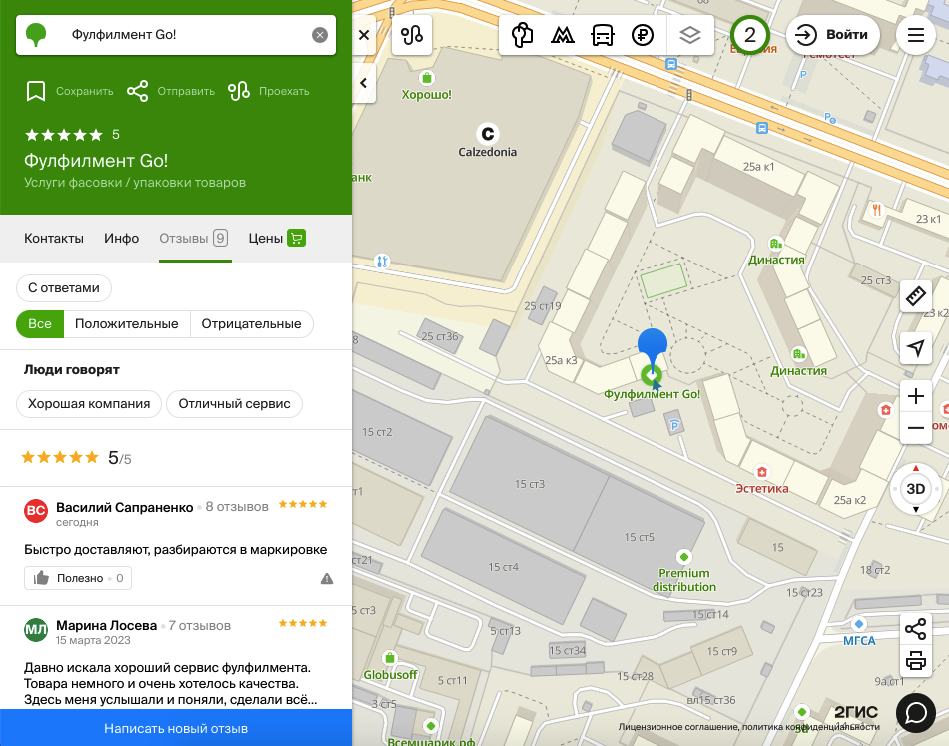Viewport: 949px width, 746px height.
Task: Select the ruler measurement tool
Action: [916, 296]
